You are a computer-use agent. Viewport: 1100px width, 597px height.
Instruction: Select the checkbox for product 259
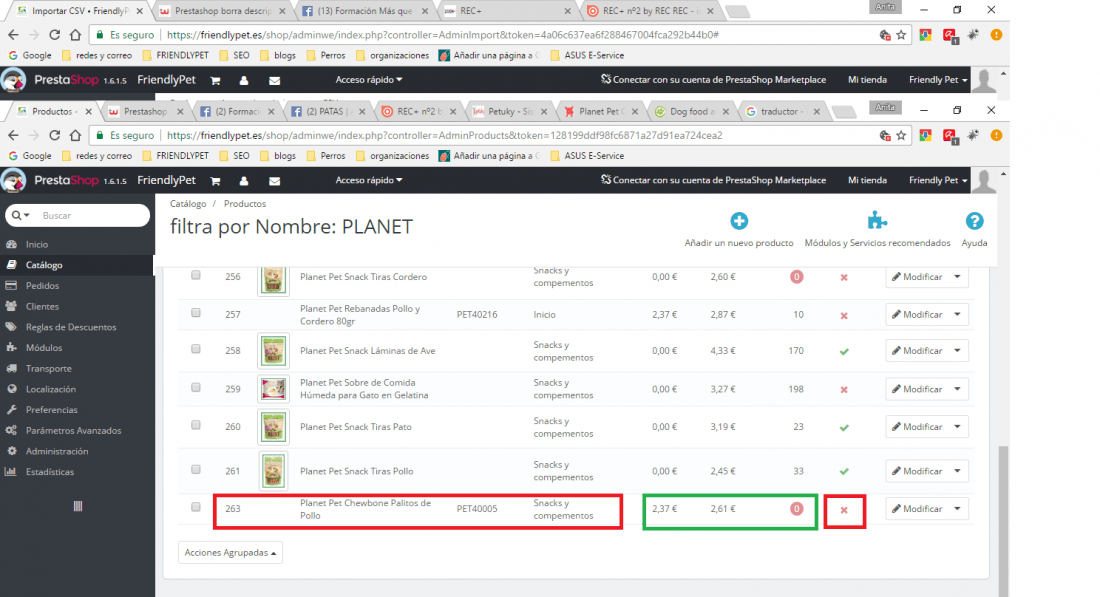(x=196, y=387)
